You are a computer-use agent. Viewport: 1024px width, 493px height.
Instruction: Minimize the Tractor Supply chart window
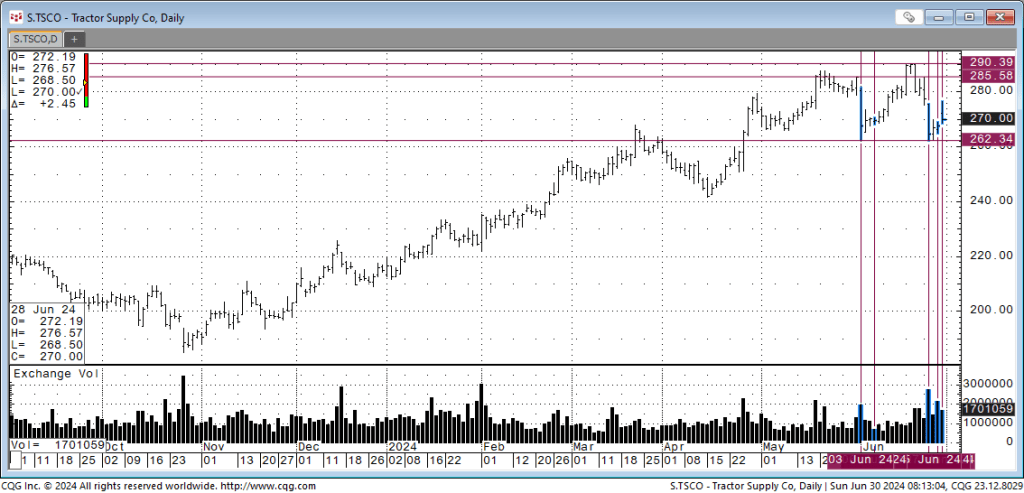[940, 17]
